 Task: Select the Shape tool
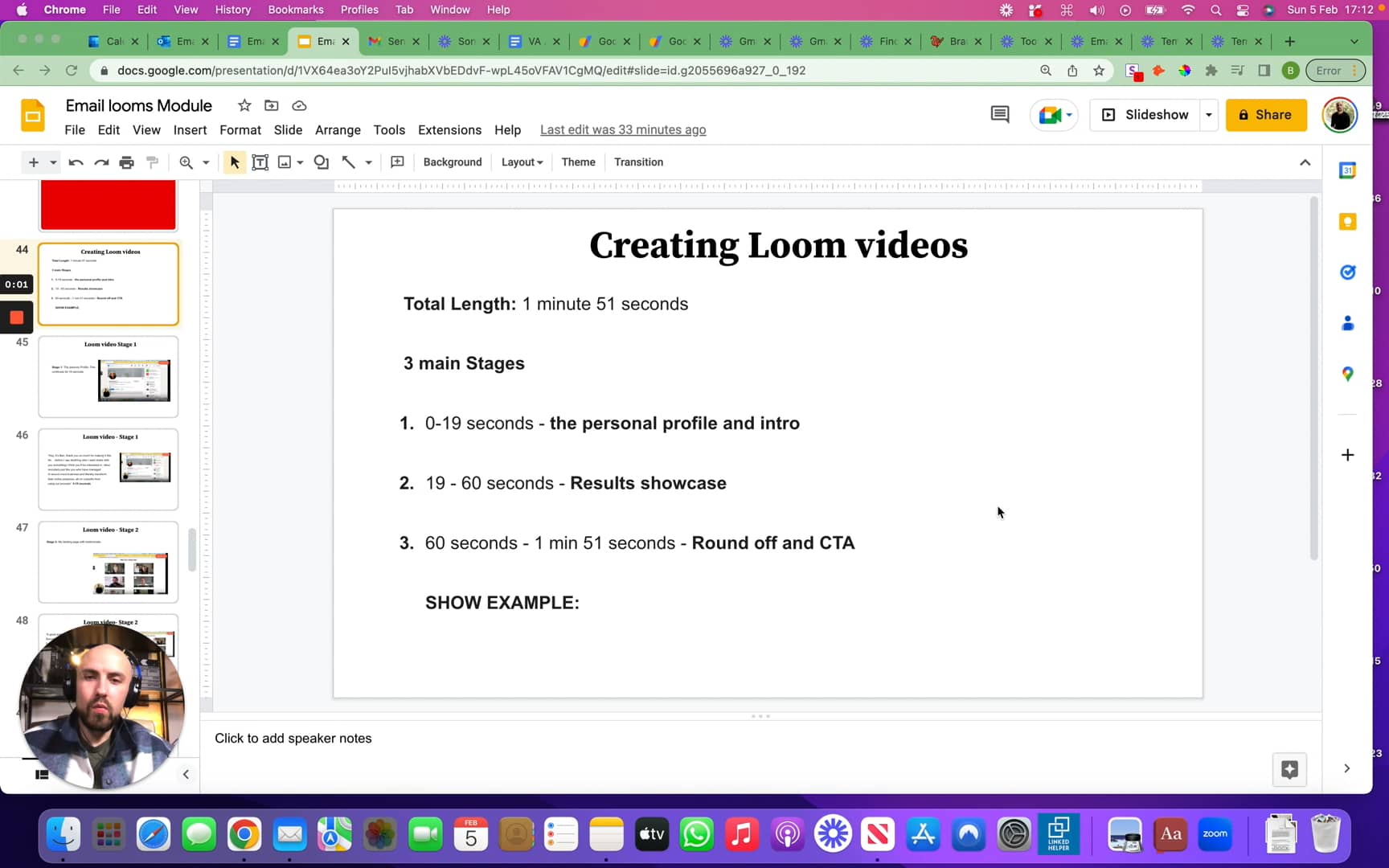(321, 162)
